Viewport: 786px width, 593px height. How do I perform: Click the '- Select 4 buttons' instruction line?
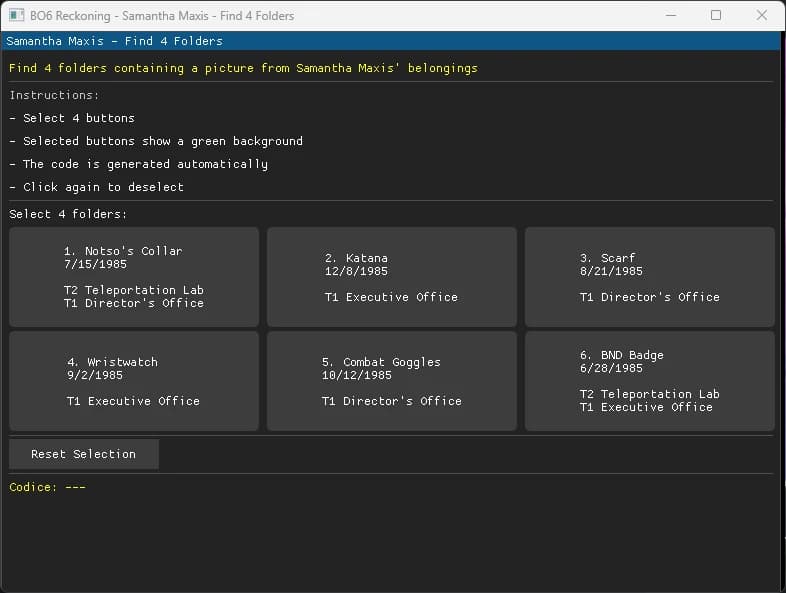pyautogui.click(x=72, y=118)
